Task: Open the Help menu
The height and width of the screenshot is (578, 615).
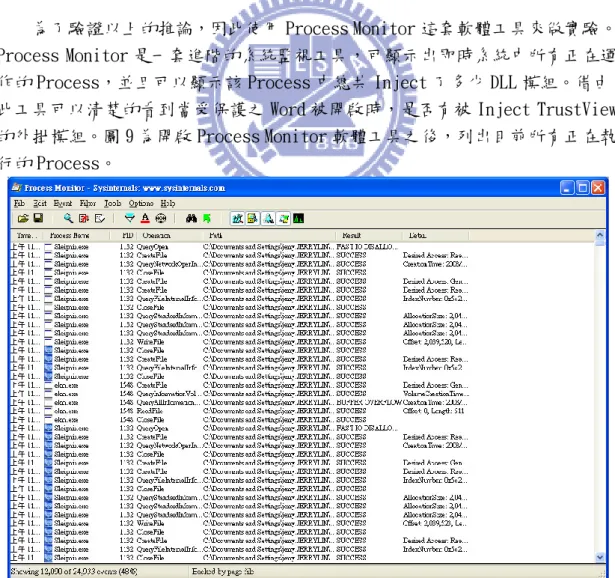Action: (x=167, y=203)
